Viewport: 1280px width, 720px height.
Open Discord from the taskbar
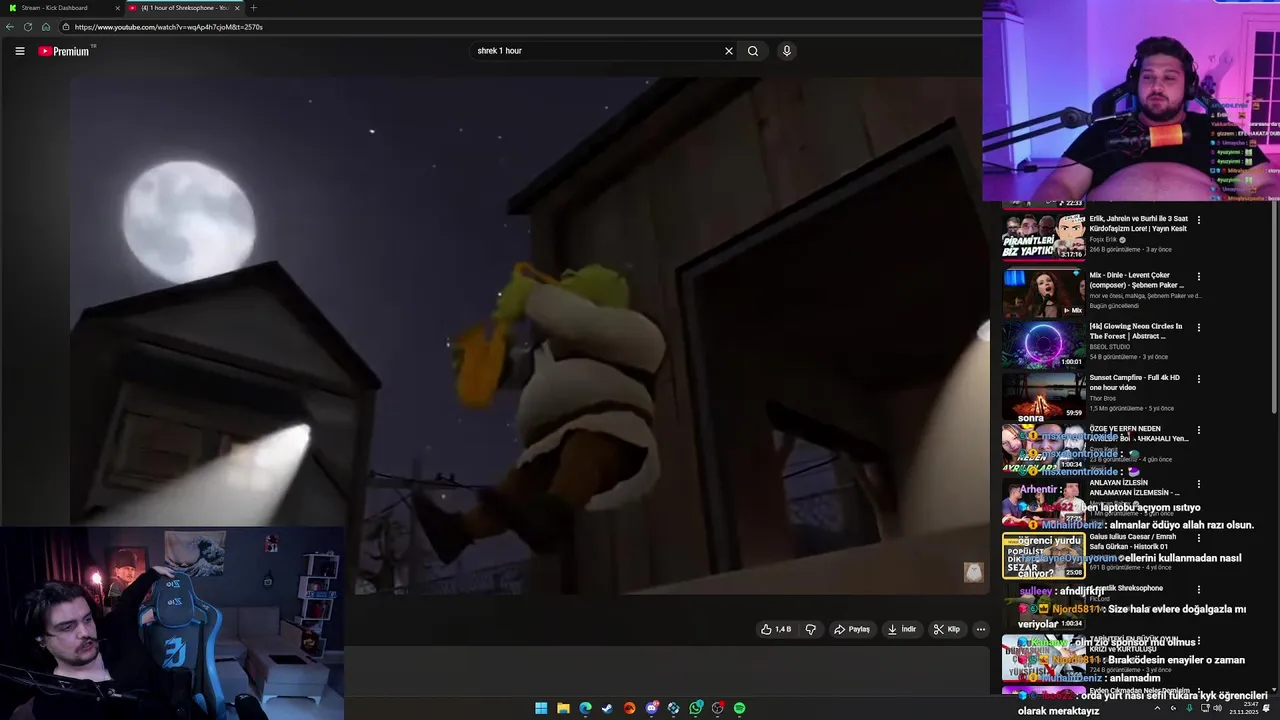pyautogui.click(x=651, y=708)
